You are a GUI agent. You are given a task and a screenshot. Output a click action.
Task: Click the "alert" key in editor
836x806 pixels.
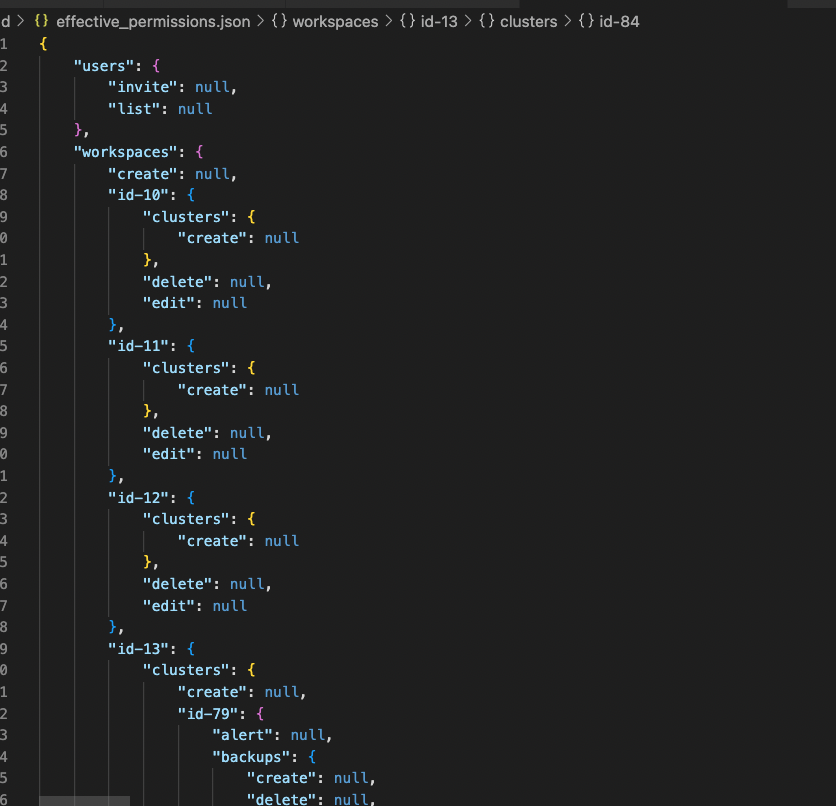point(243,735)
